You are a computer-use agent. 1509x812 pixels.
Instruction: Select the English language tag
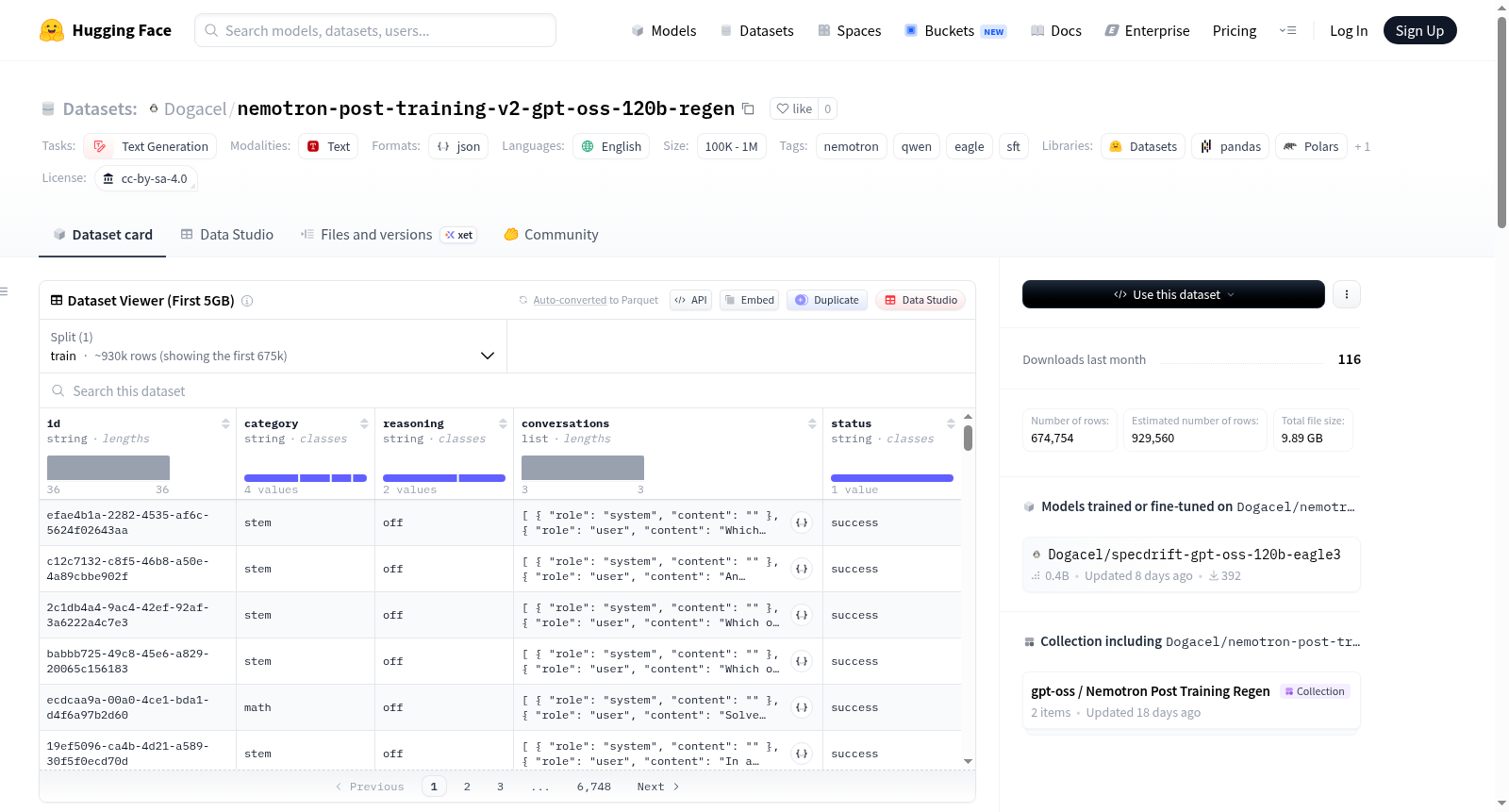[611, 146]
